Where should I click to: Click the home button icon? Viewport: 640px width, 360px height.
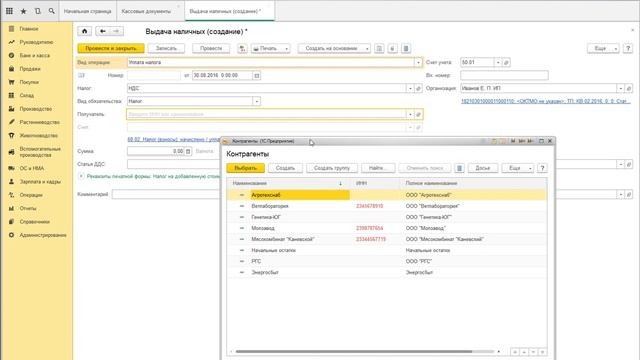pos(84,31)
